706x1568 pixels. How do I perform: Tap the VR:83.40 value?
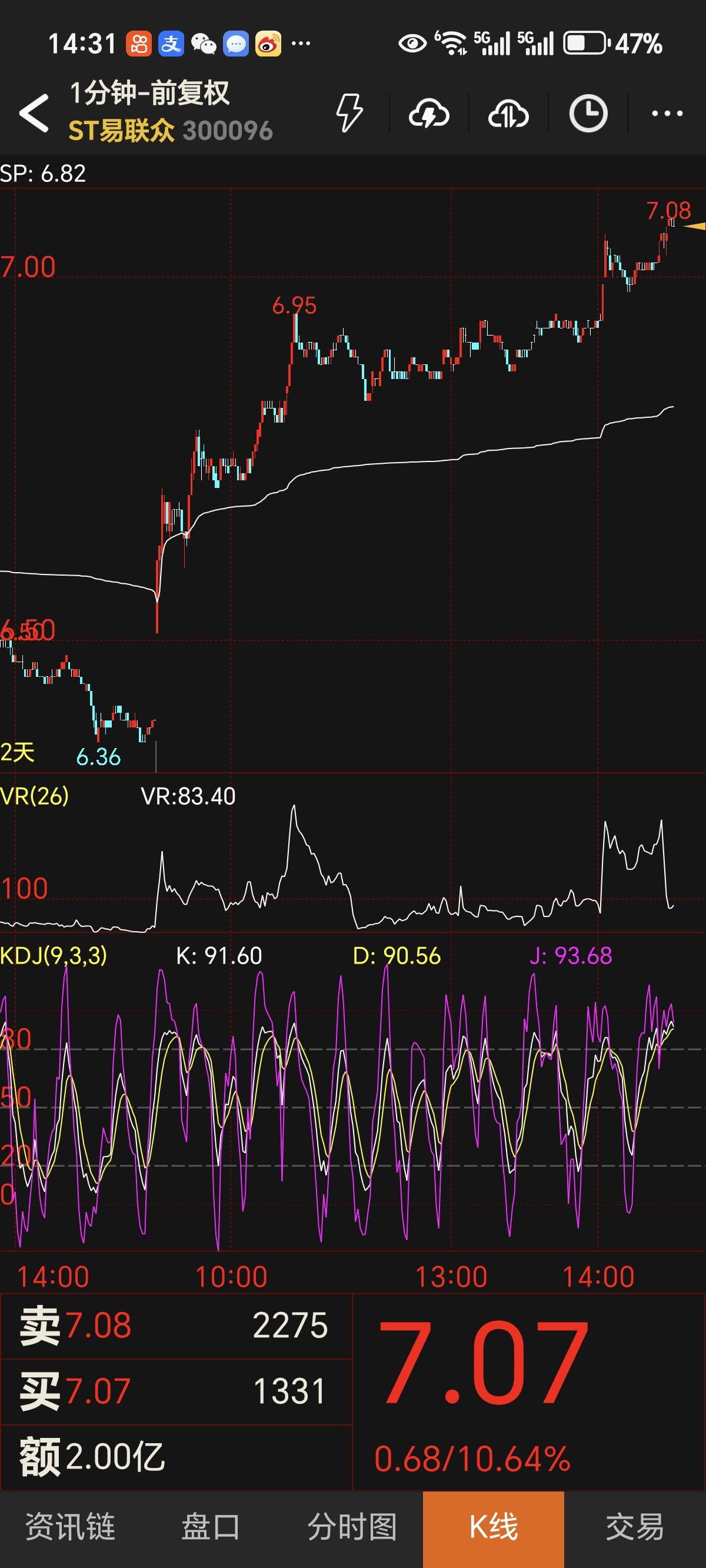tap(188, 796)
